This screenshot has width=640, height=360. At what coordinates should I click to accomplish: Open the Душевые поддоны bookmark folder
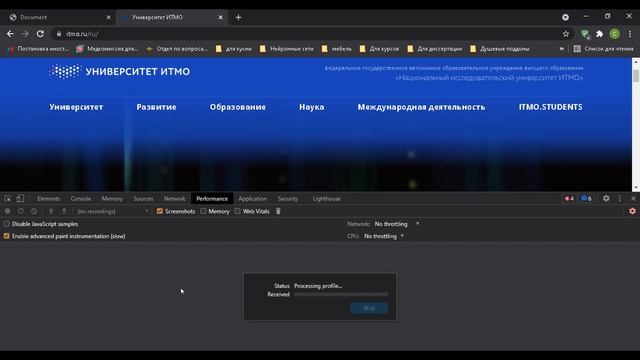500,49
